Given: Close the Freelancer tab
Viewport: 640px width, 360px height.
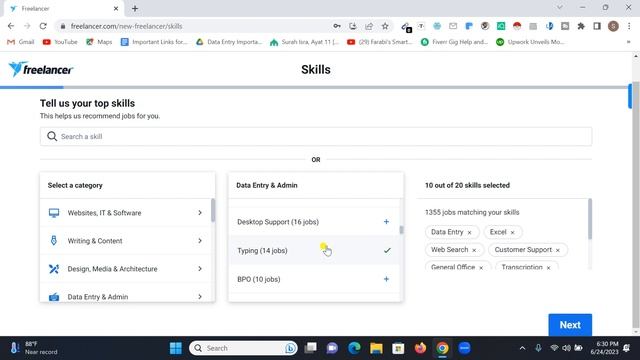Looking at the screenshot, I should (x=116, y=8).
